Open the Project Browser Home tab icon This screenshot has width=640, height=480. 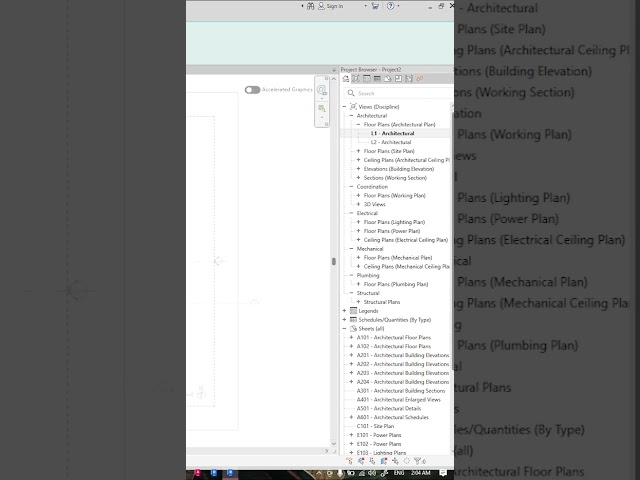(346, 79)
